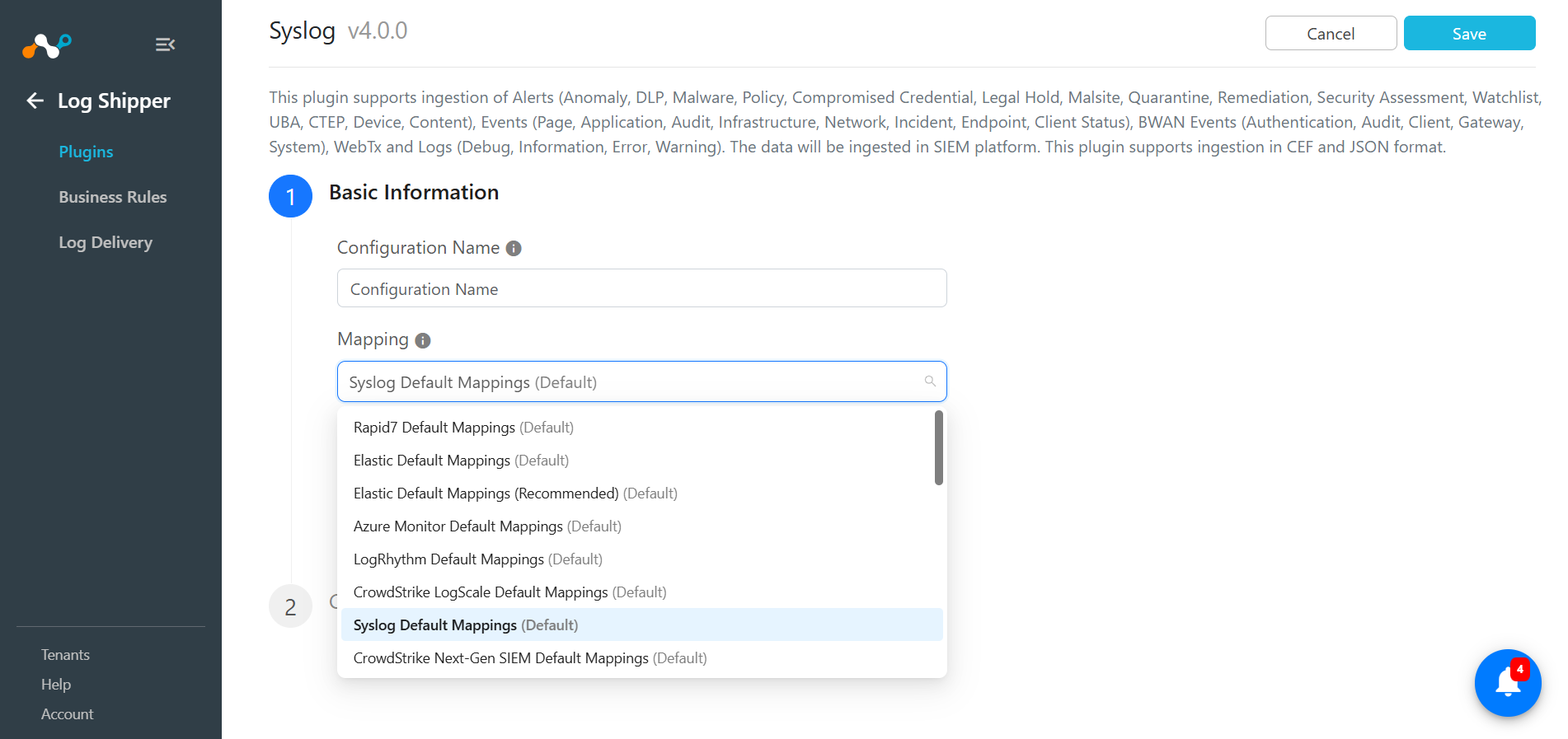The width and height of the screenshot is (1568, 739).
Task: Cancel the Syslog configuration
Action: [1331, 33]
